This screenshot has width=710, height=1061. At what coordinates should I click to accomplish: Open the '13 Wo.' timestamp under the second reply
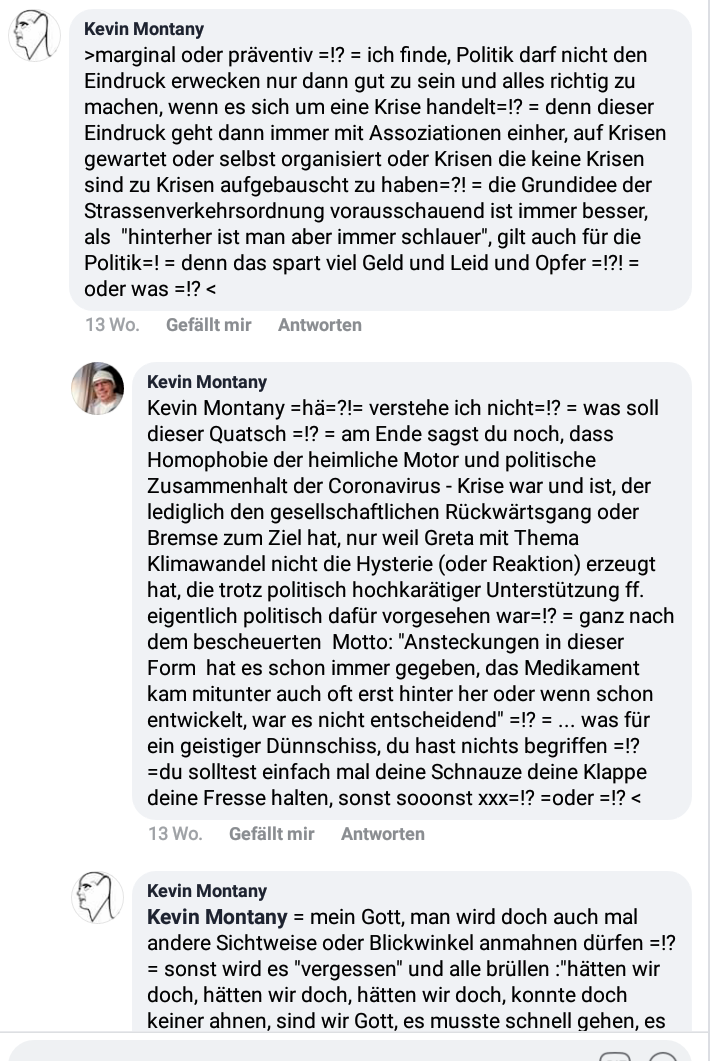point(175,834)
